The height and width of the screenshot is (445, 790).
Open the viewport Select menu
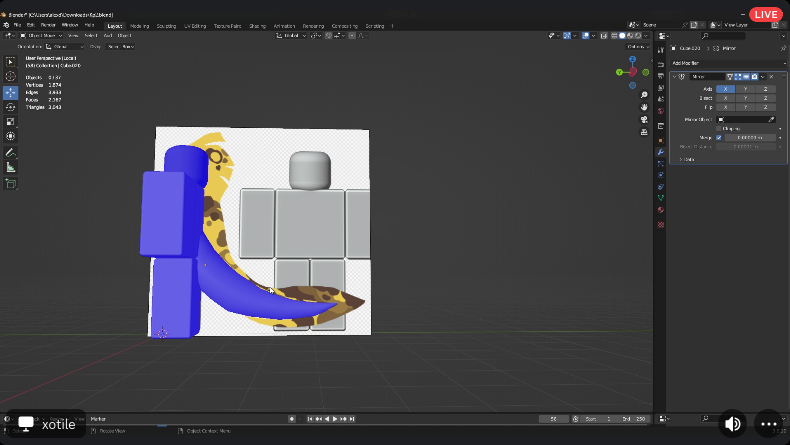click(91, 36)
